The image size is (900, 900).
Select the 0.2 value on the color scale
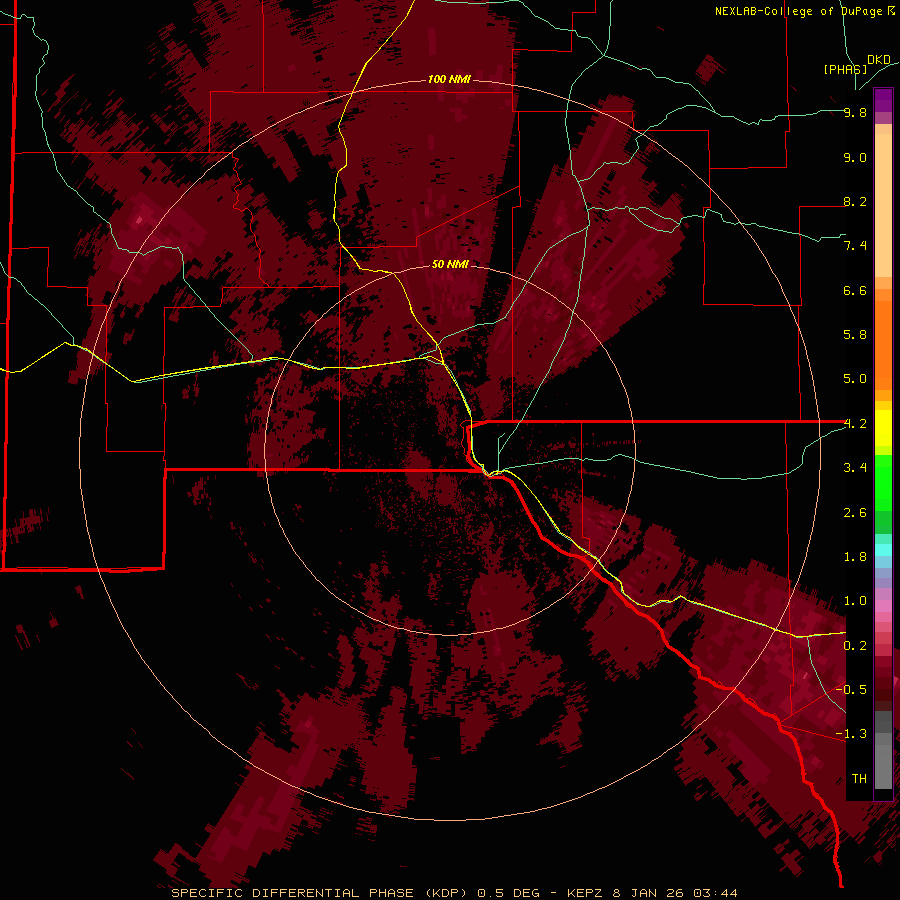pyautogui.click(x=855, y=646)
